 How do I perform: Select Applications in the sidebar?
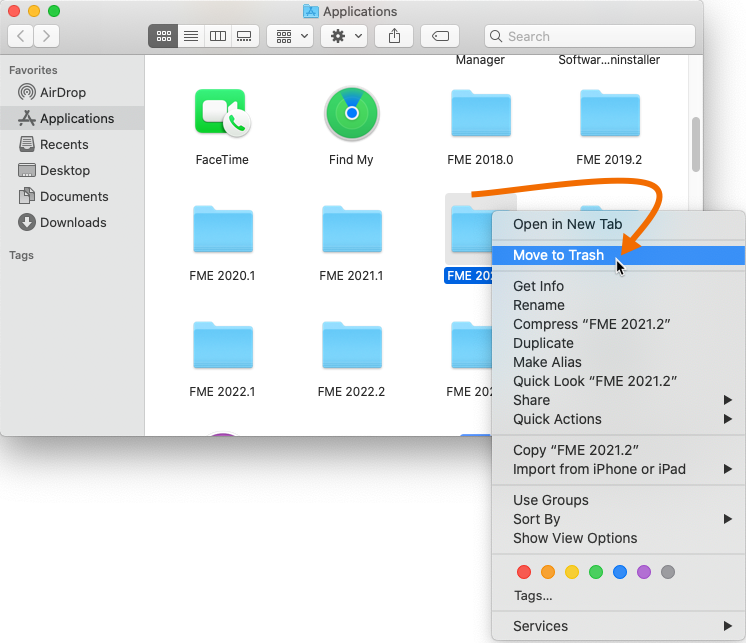click(x=72, y=118)
